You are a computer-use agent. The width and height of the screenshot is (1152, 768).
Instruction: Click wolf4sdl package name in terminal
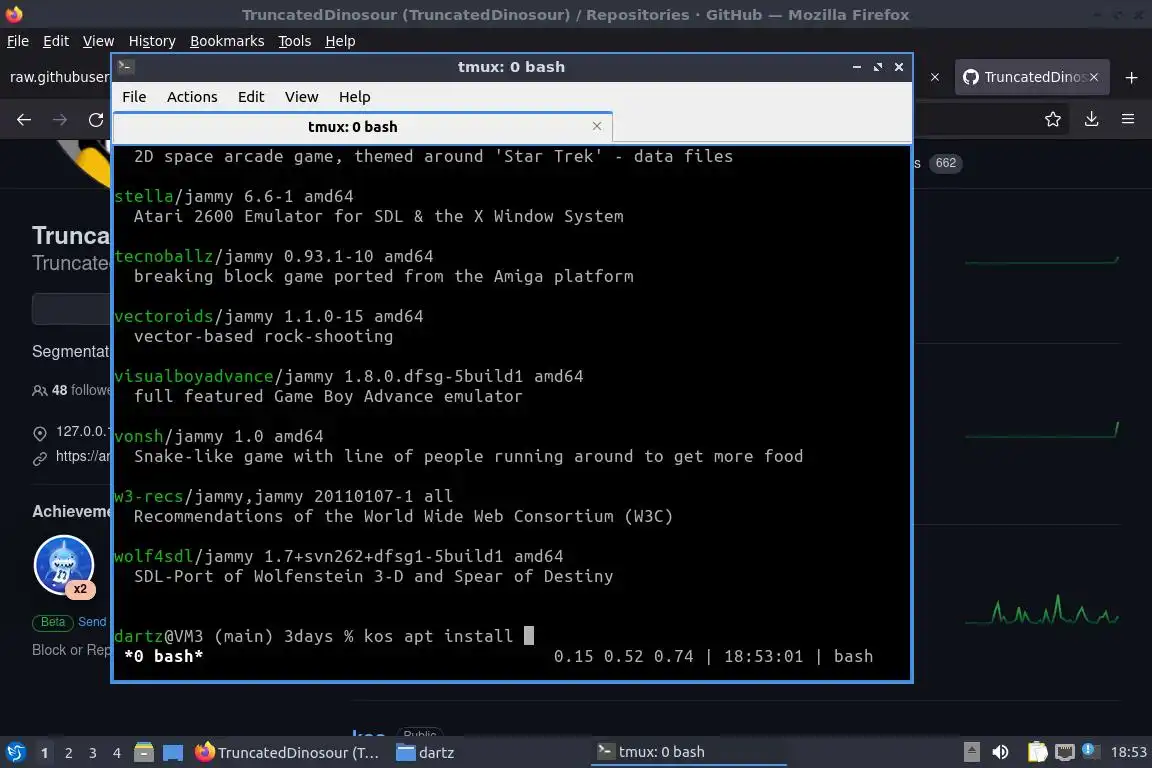coord(153,556)
